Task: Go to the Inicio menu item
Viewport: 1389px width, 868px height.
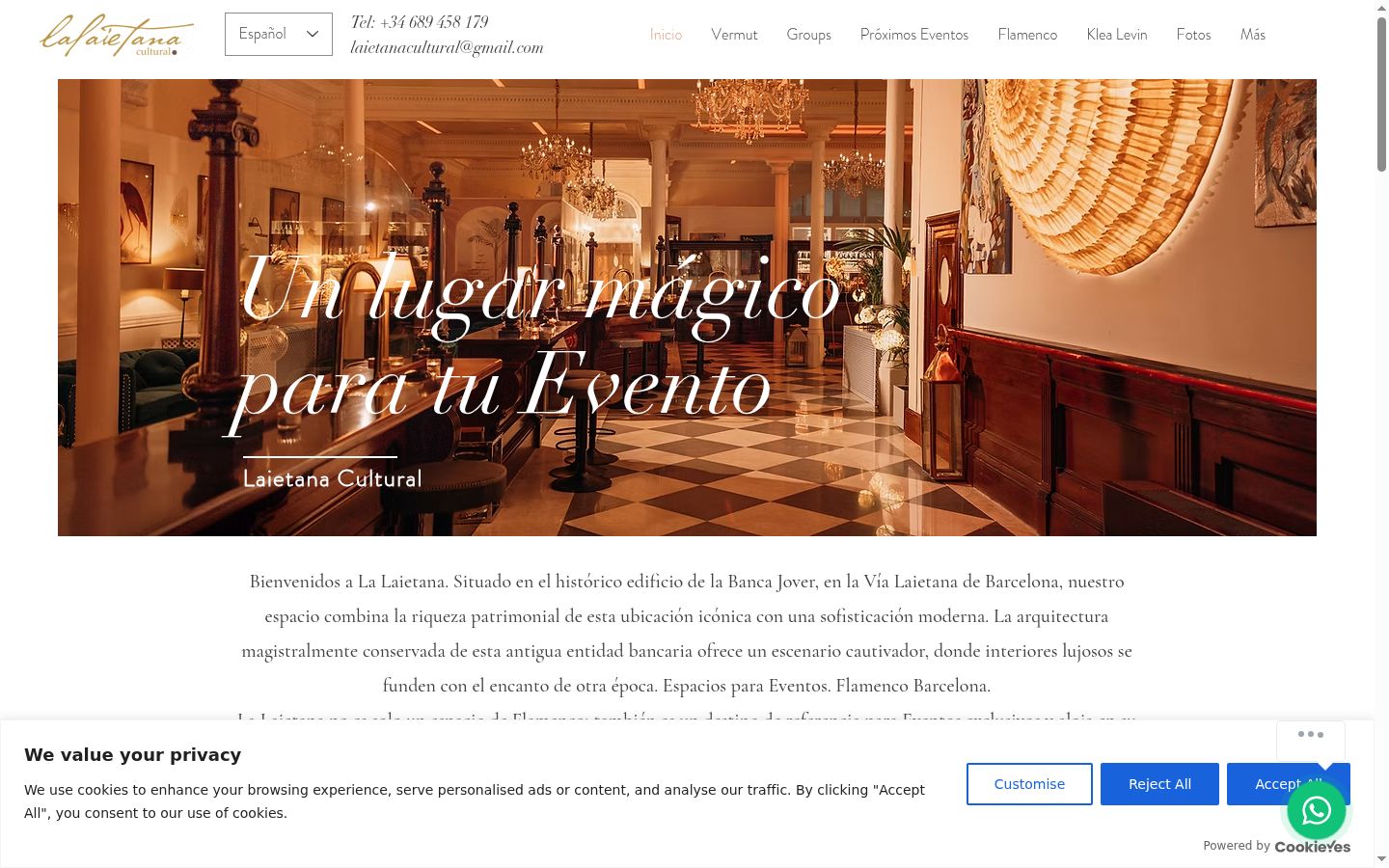Action: 666,35
